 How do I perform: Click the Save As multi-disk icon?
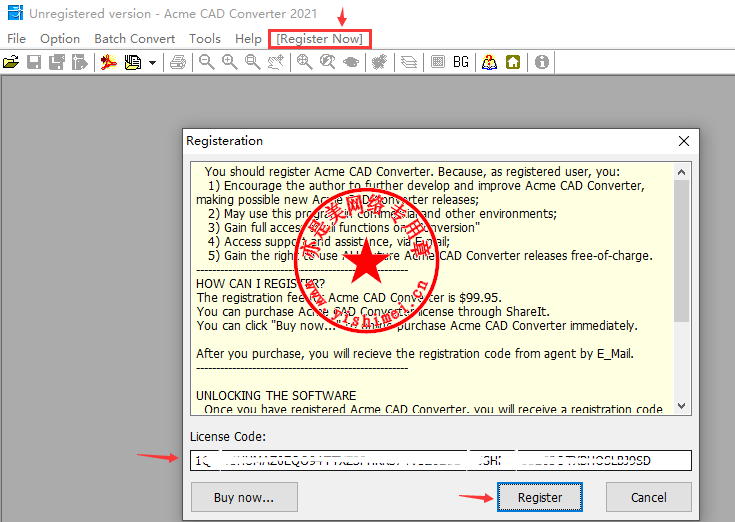pos(57,62)
